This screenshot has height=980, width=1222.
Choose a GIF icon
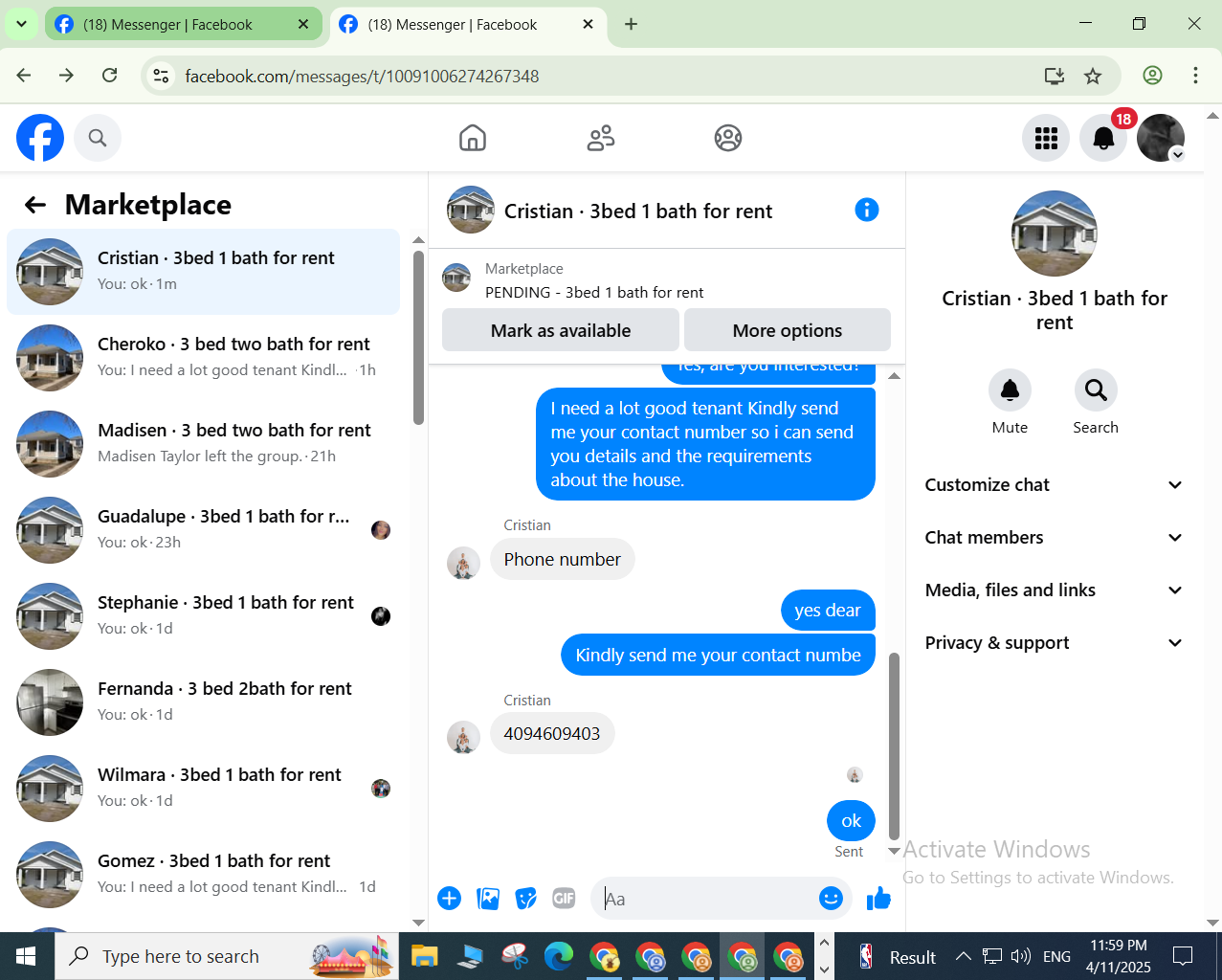(x=564, y=898)
